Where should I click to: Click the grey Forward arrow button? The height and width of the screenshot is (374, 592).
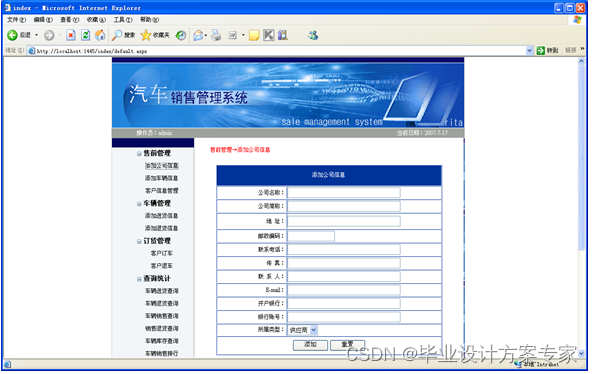point(49,35)
